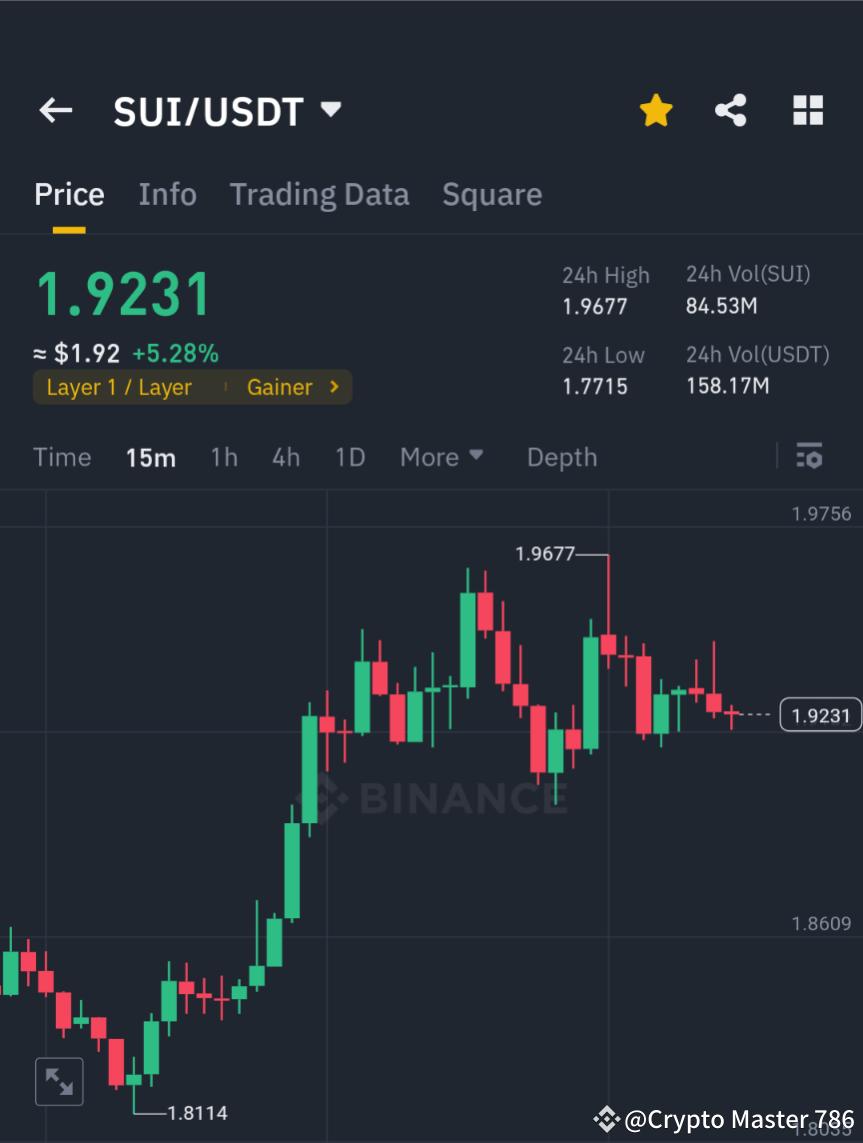Switch chart to 1h interval
The height and width of the screenshot is (1143, 863).
[223, 457]
